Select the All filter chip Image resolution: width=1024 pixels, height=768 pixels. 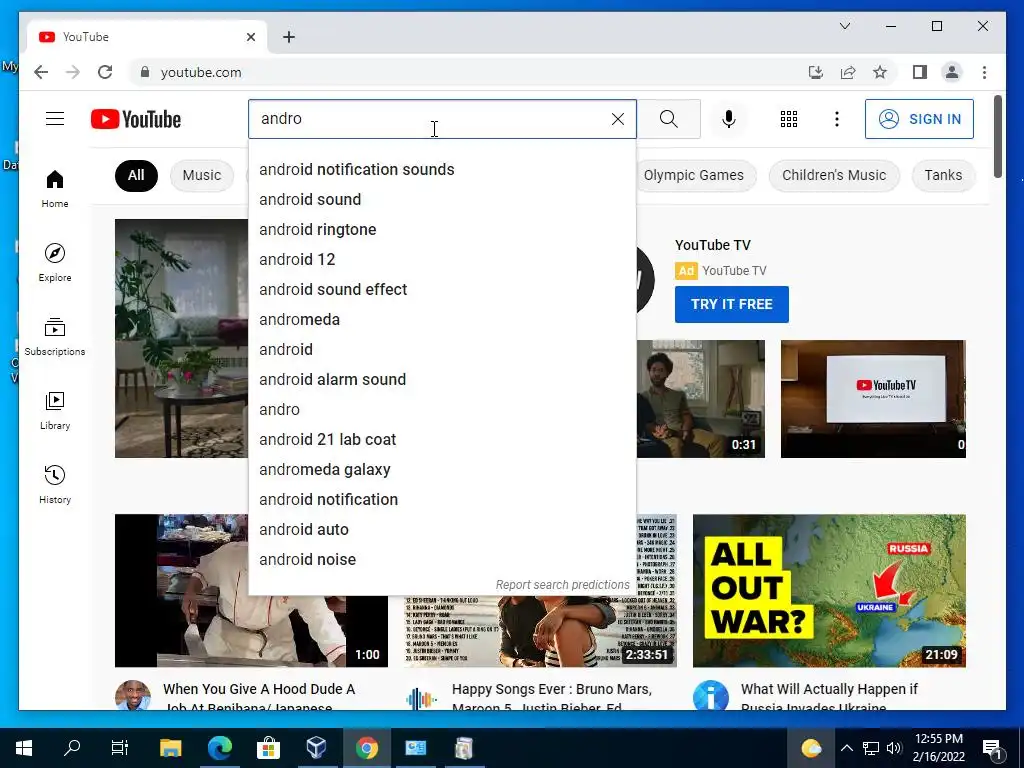coord(136,175)
